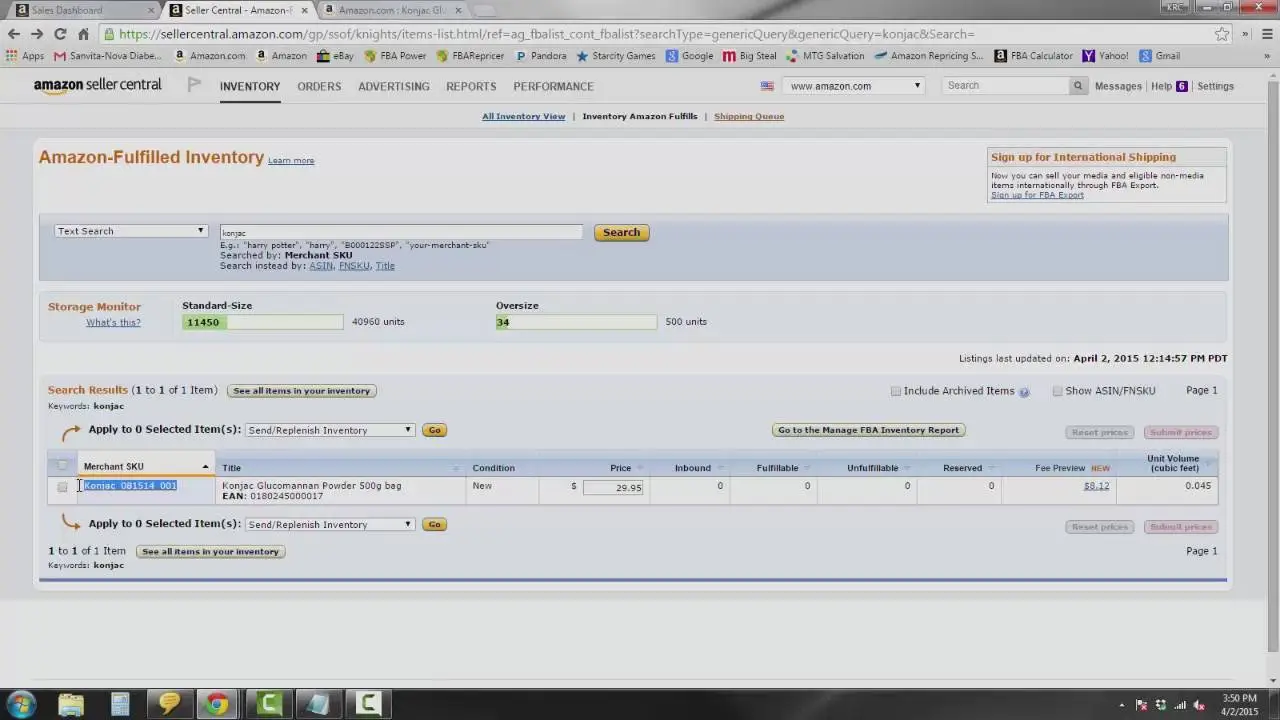Open the REPORTS menu
Viewport: 1280px width, 720px height.
471,86
